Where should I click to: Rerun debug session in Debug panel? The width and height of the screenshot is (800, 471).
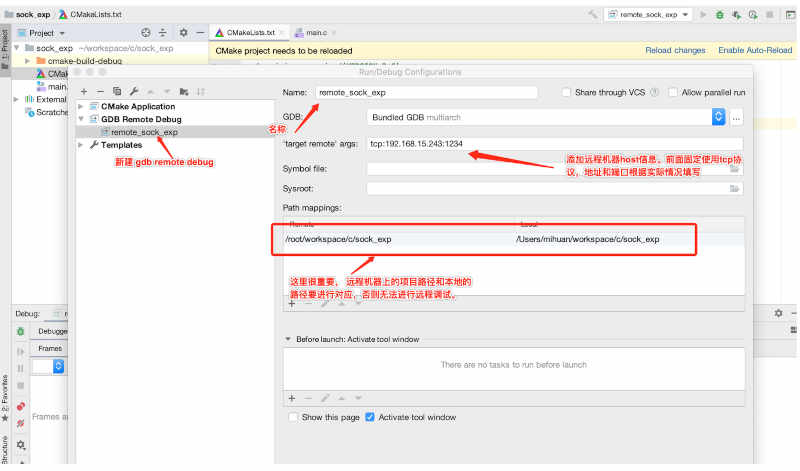coord(20,332)
